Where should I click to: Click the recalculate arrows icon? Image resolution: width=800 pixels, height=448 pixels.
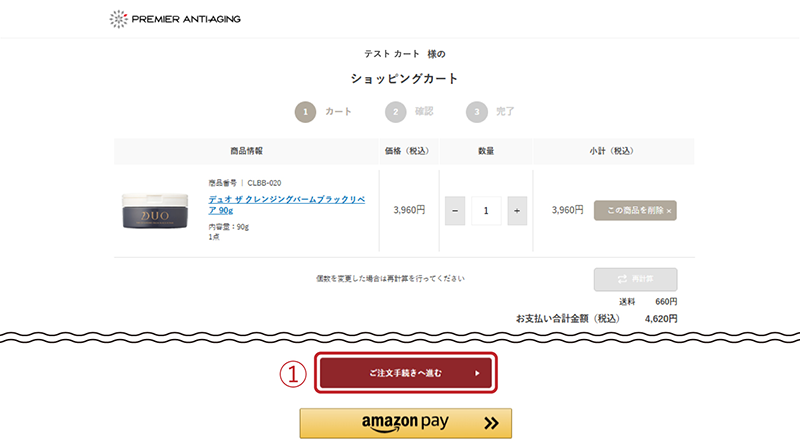622,279
